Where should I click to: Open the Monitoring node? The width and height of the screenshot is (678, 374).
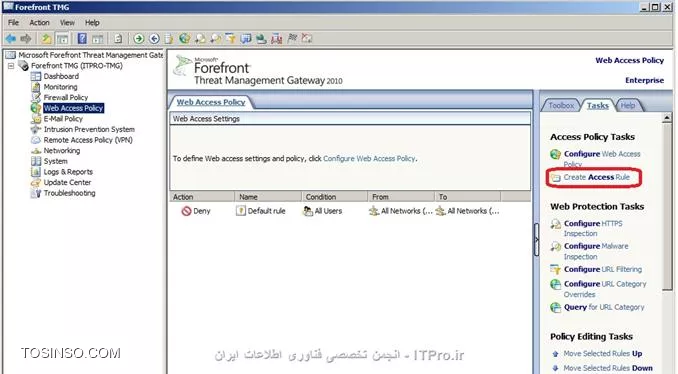pos(60,87)
